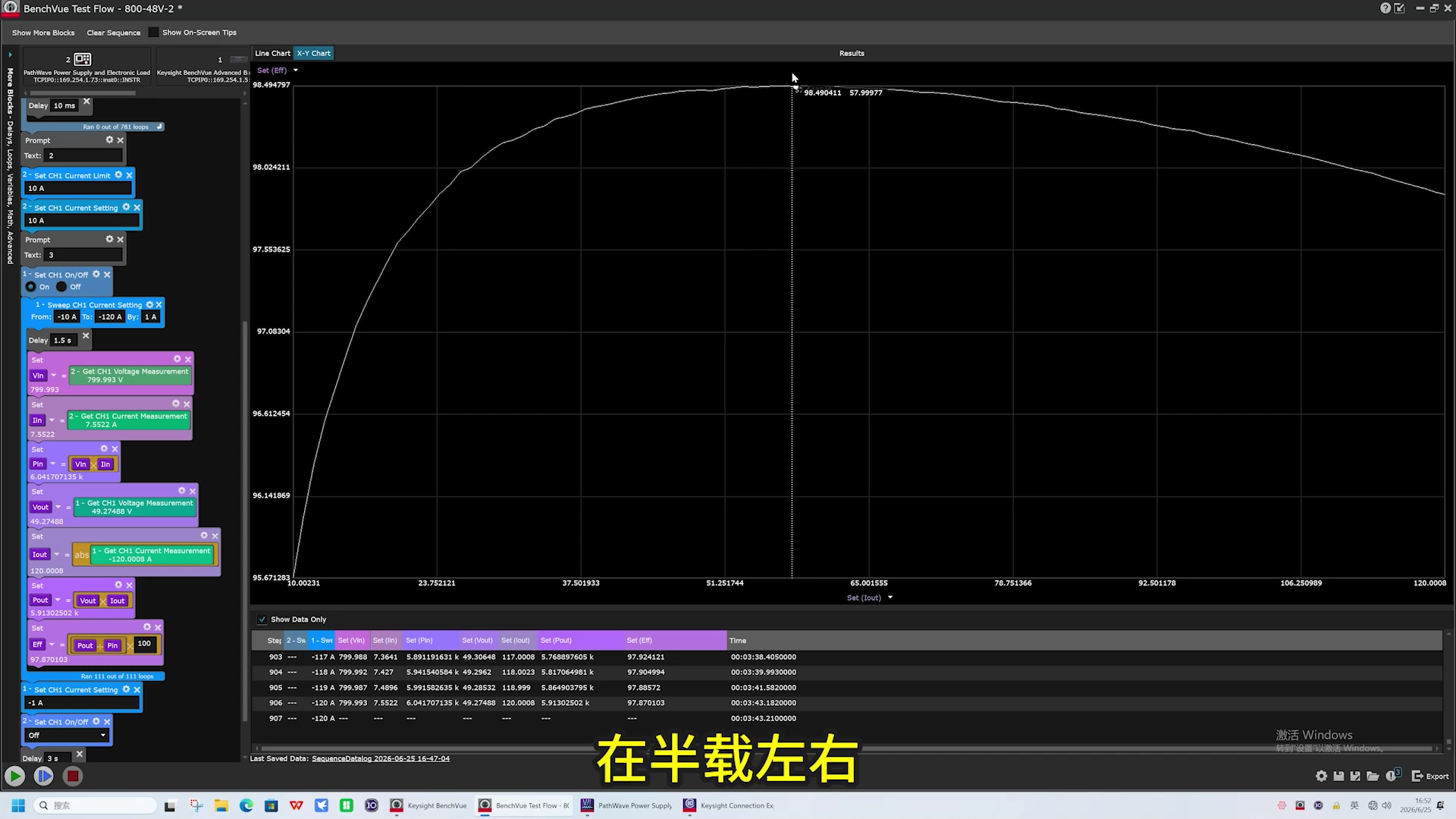
Task: Open the Set (Eff) Y-axis dropdown
Action: (296, 71)
